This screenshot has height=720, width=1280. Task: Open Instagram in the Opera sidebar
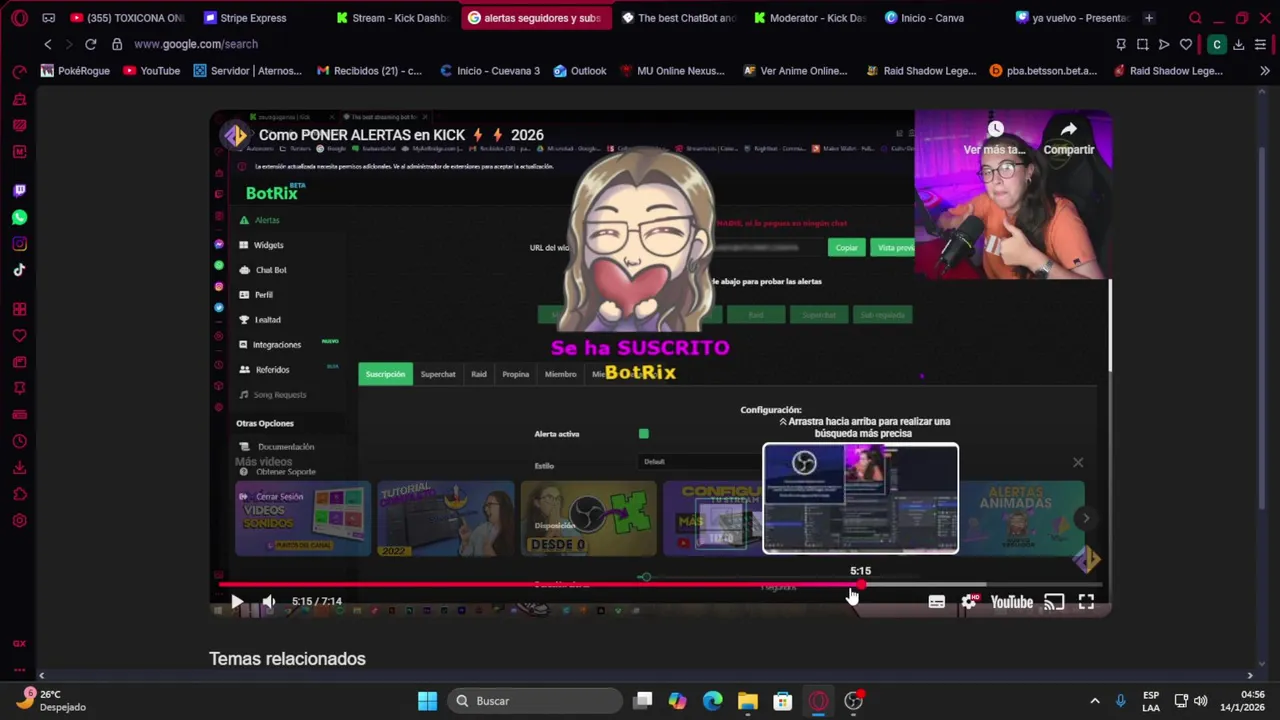point(19,243)
